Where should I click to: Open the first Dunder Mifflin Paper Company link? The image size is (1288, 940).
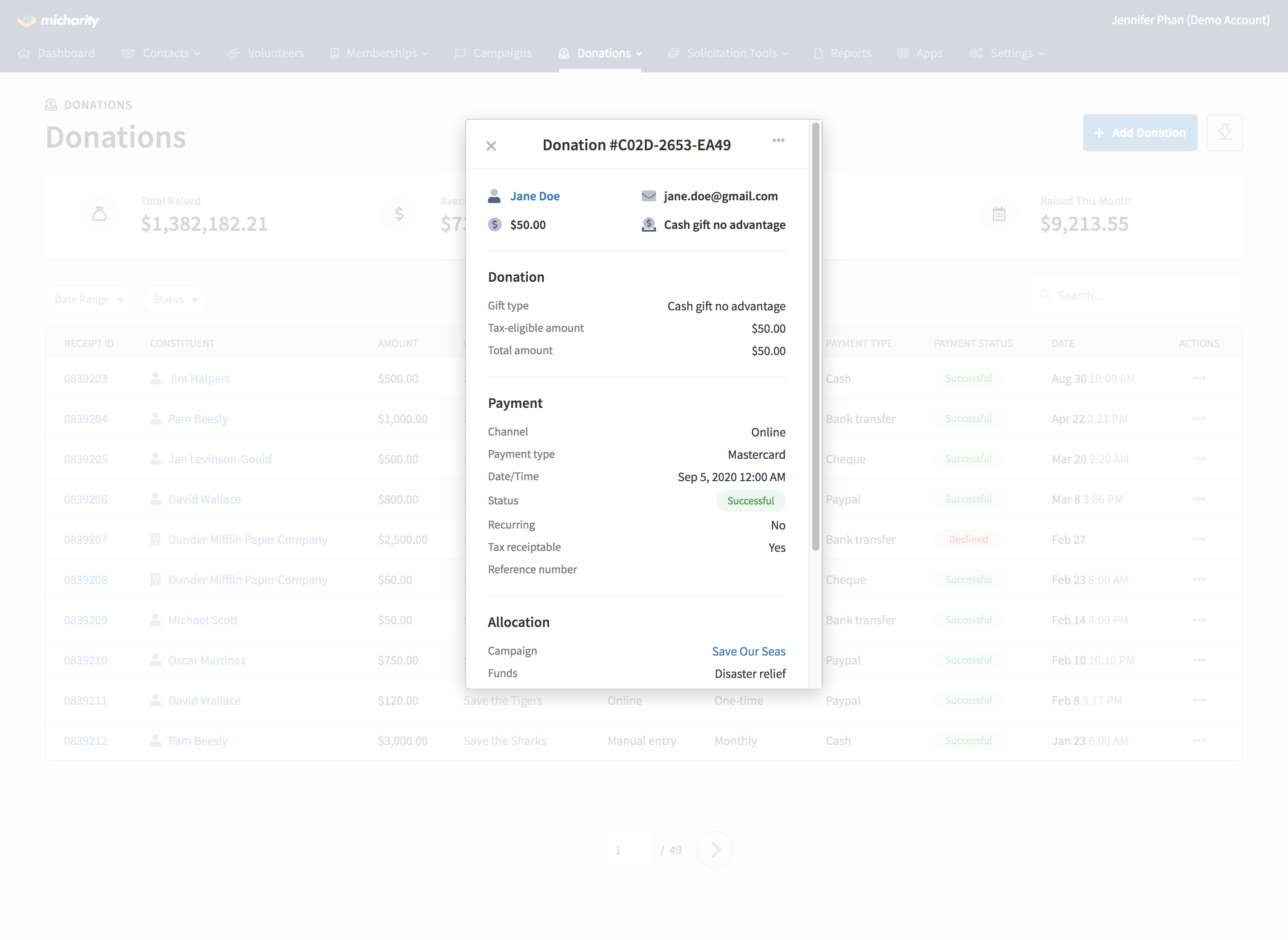247,539
